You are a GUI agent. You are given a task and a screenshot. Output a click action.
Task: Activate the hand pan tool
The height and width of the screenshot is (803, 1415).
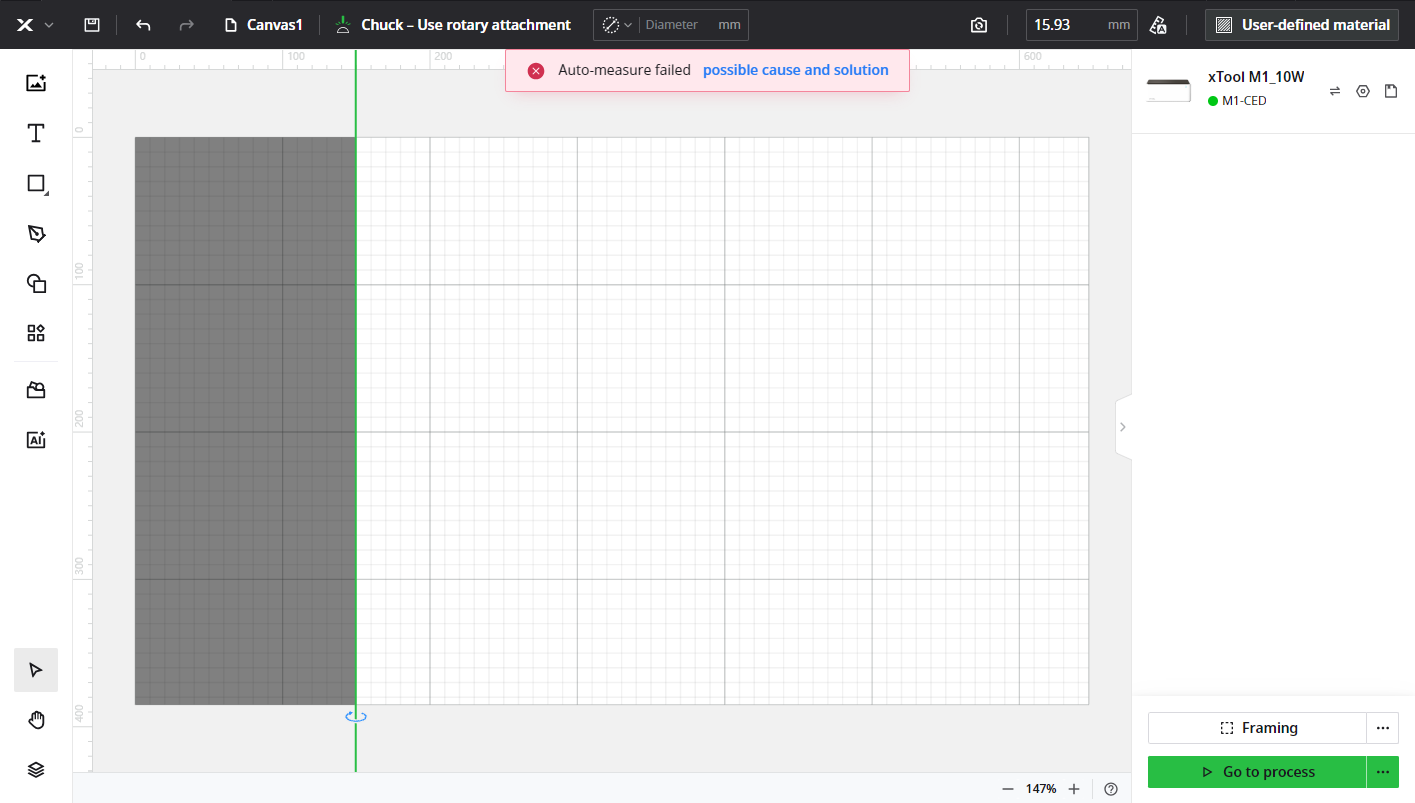point(36,720)
